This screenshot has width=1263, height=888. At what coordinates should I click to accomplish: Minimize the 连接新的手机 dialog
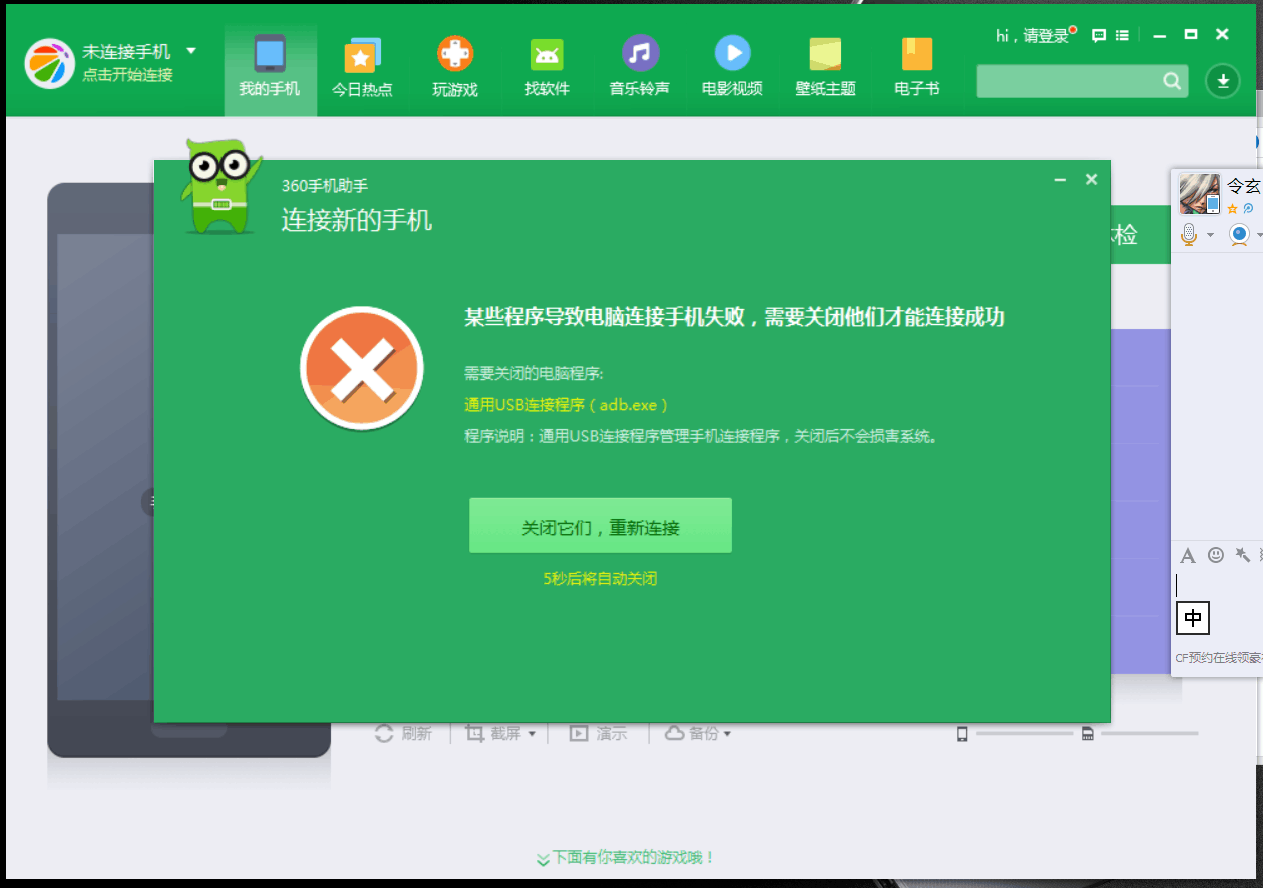[x=1060, y=180]
